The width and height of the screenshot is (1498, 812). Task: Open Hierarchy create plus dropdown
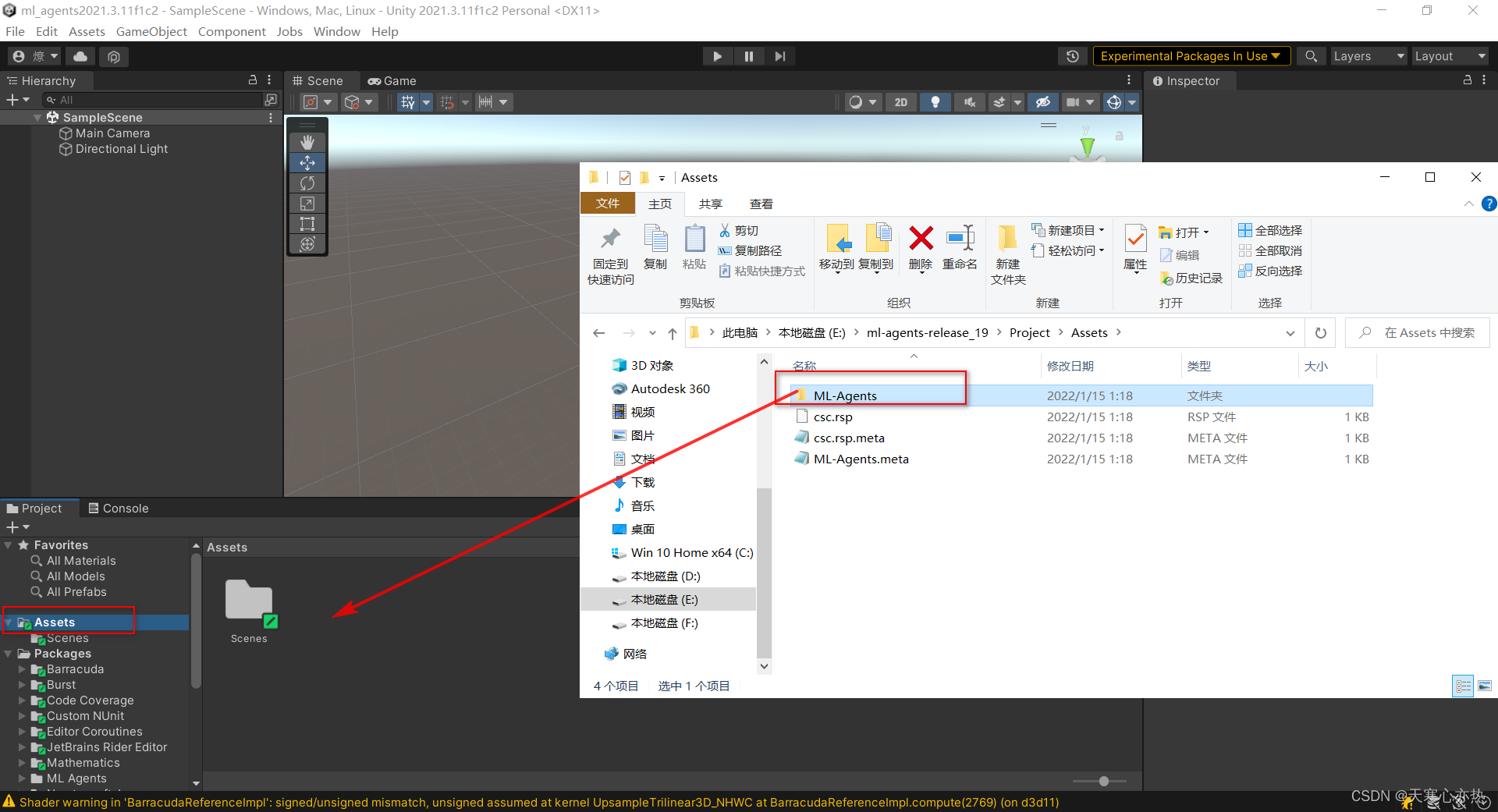point(18,100)
